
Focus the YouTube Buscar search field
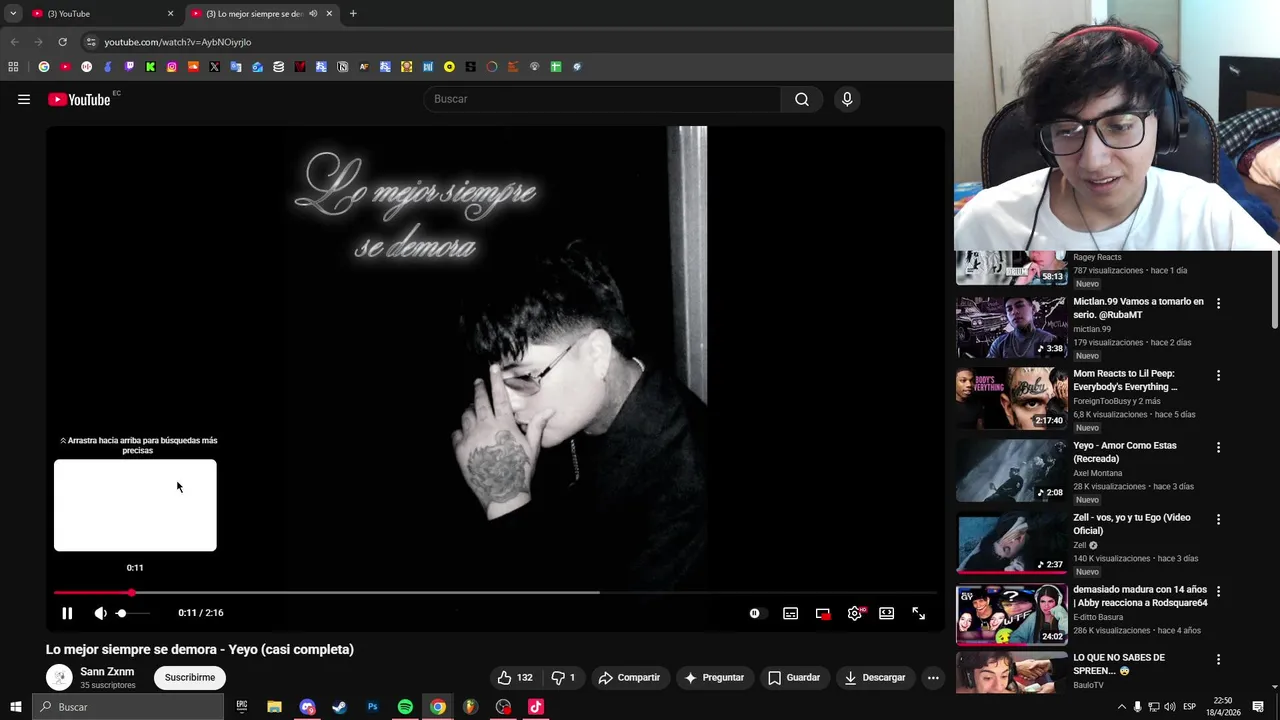(x=603, y=99)
